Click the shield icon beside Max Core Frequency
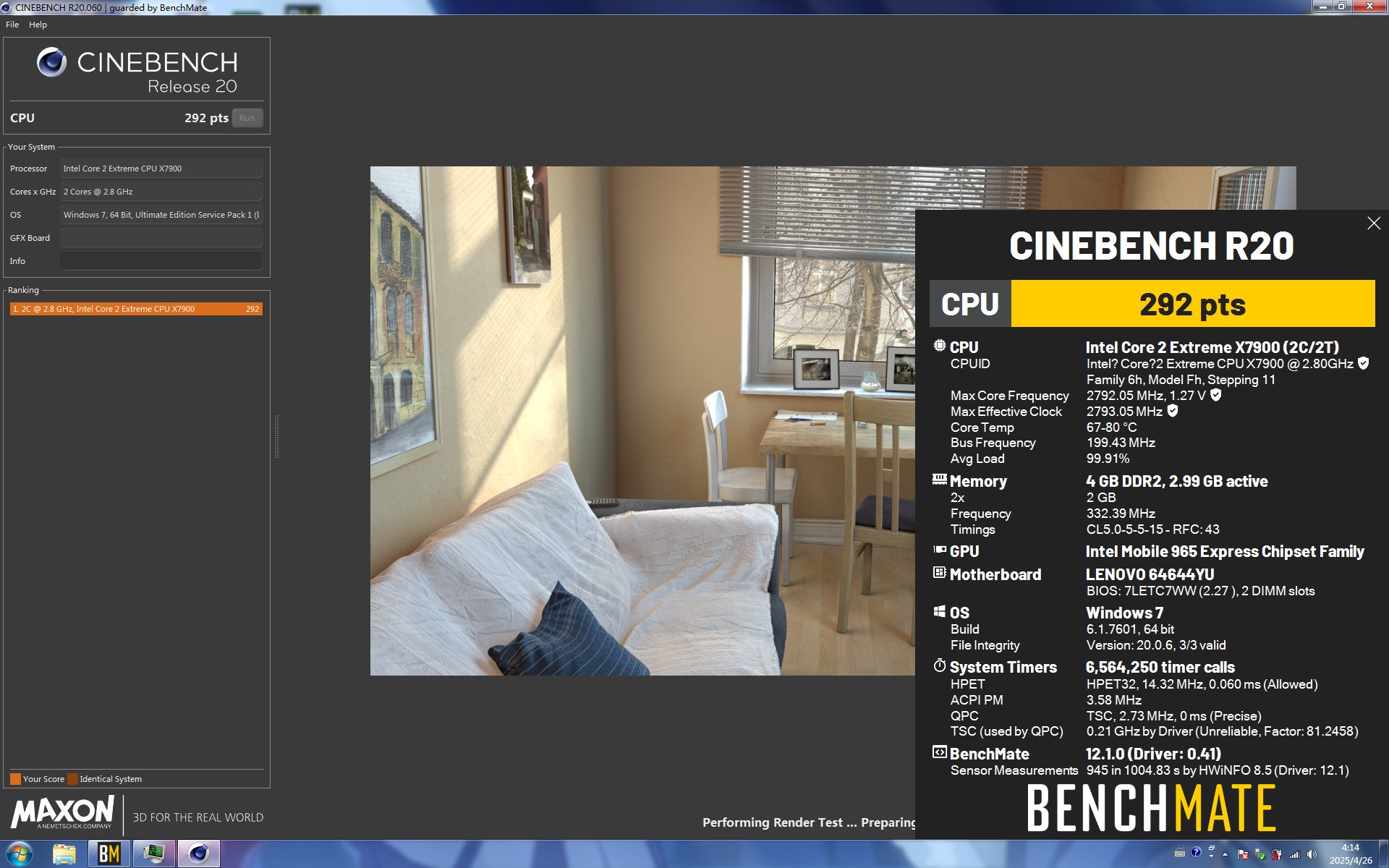Screen dimensions: 1389x868 tap(1215, 395)
